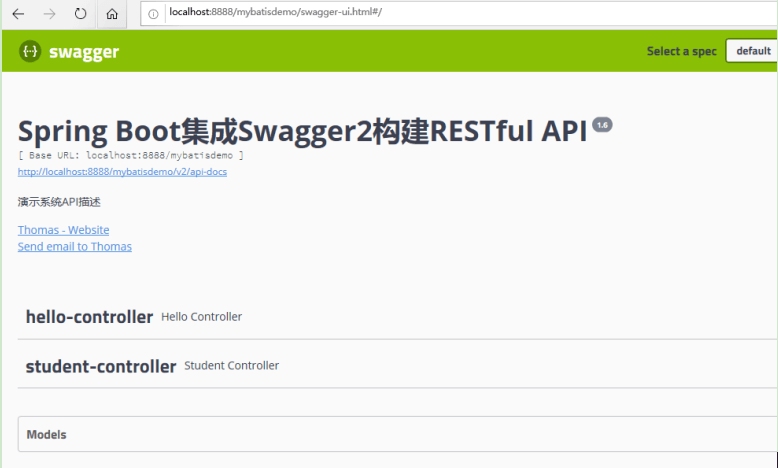Viewport: 778px width, 468px height.
Task: Click the 'Hello Controller' description text
Action: coord(201,317)
